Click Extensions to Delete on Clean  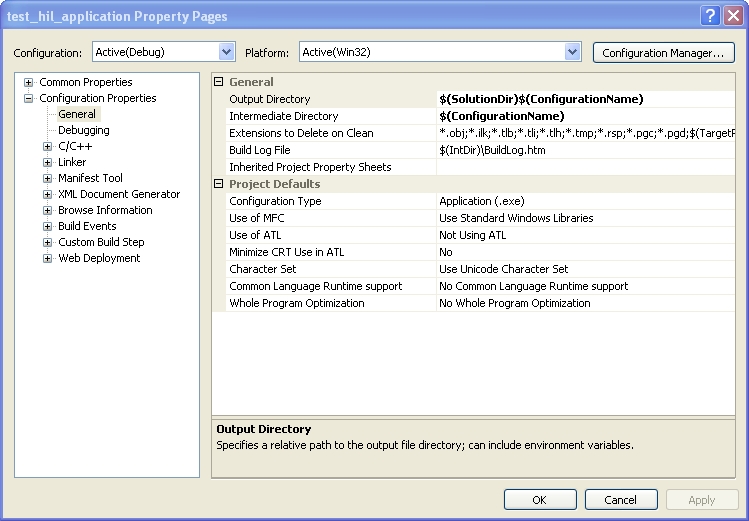(x=301, y=133)
